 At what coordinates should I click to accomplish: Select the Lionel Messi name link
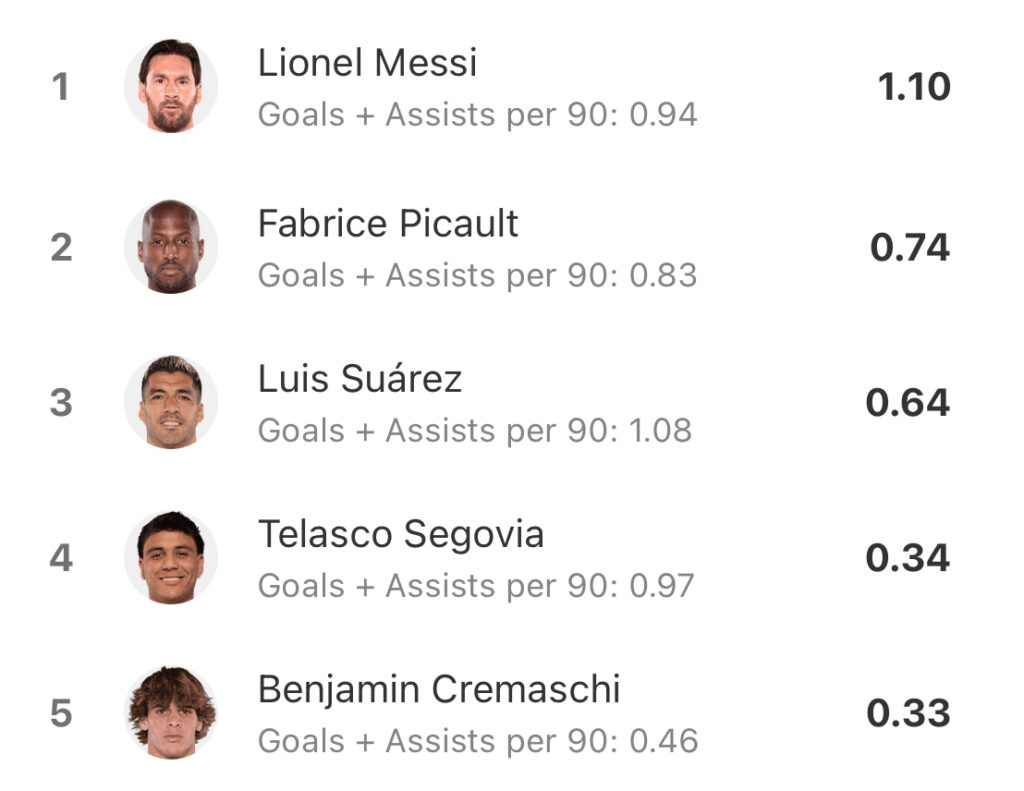click(x=367, y=63)
